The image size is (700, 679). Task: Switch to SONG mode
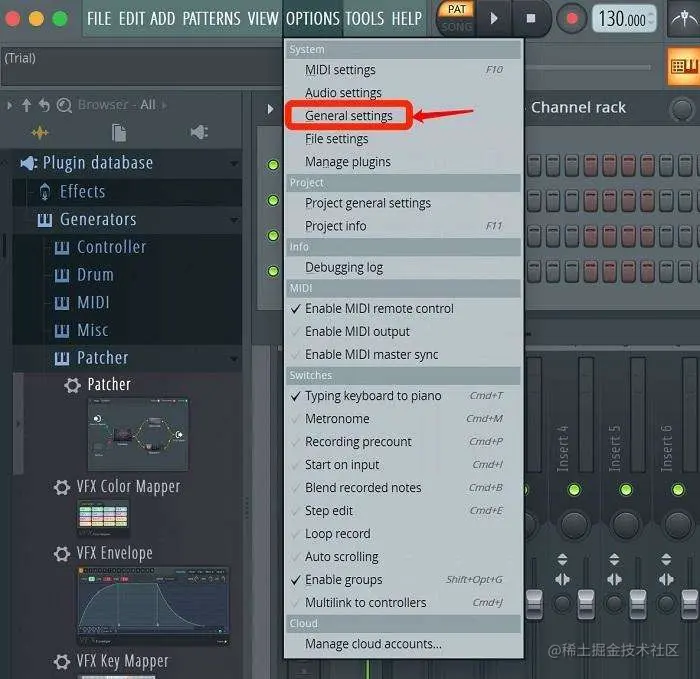[457, 27]
